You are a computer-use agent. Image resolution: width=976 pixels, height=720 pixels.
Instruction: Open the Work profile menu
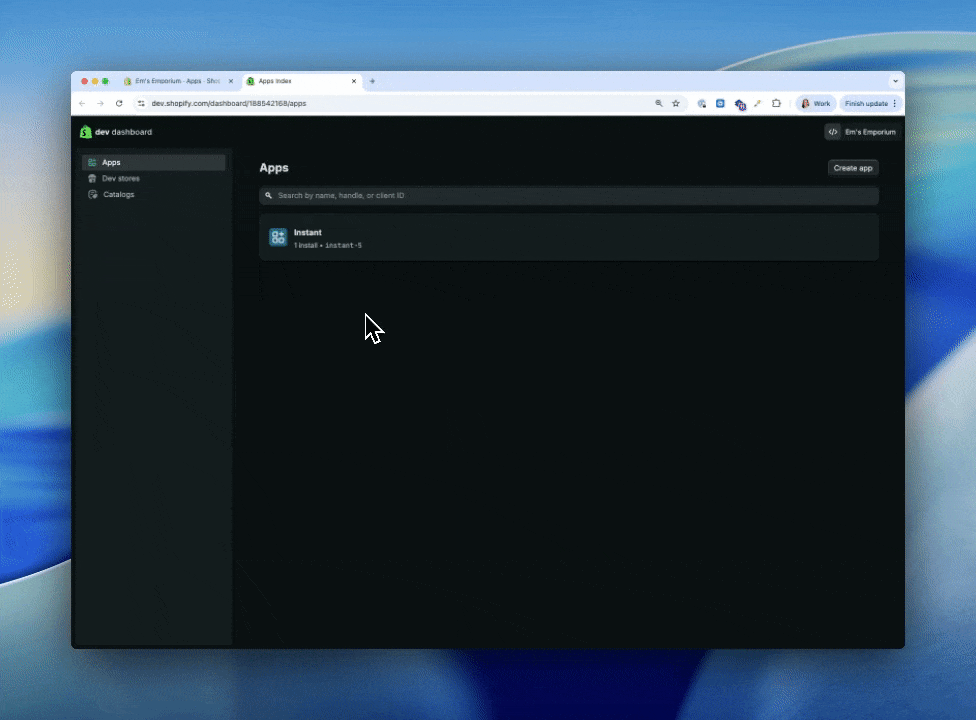(x=816, y=103)
